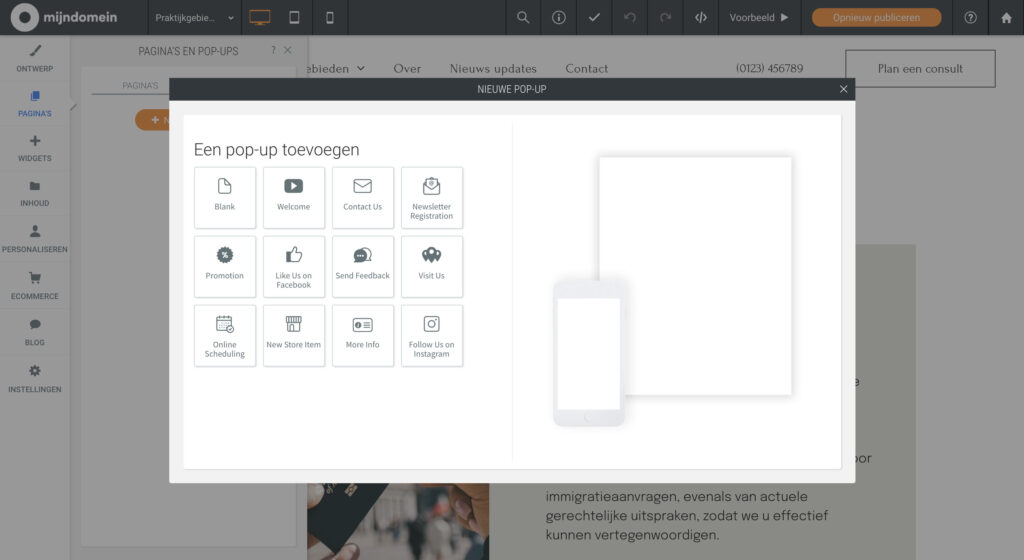Open the Ecommerce sidebar section
This screenshot has height=560, width=1024.
(x=35, y=286)
